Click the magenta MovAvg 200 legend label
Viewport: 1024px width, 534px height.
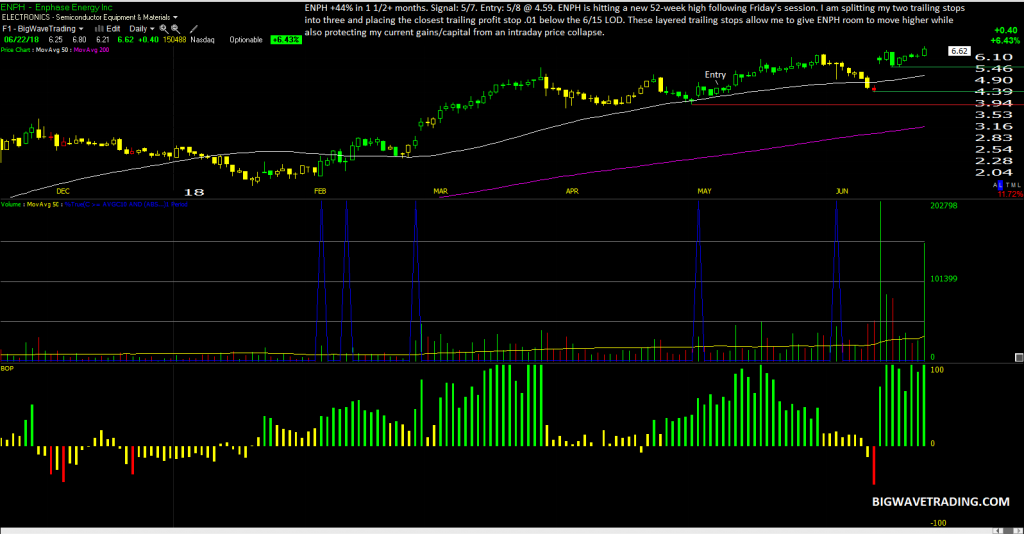tap(91, 50)
